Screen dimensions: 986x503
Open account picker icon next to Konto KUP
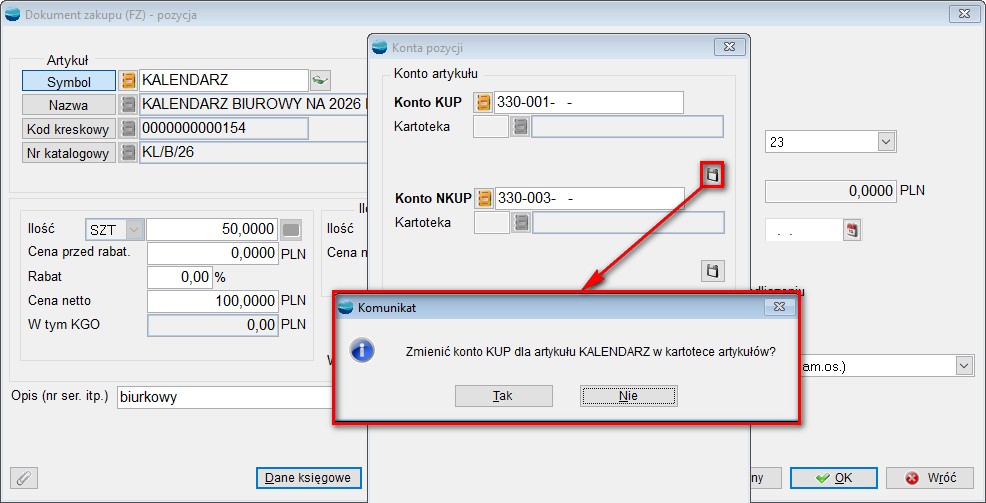tap(484, 103)
